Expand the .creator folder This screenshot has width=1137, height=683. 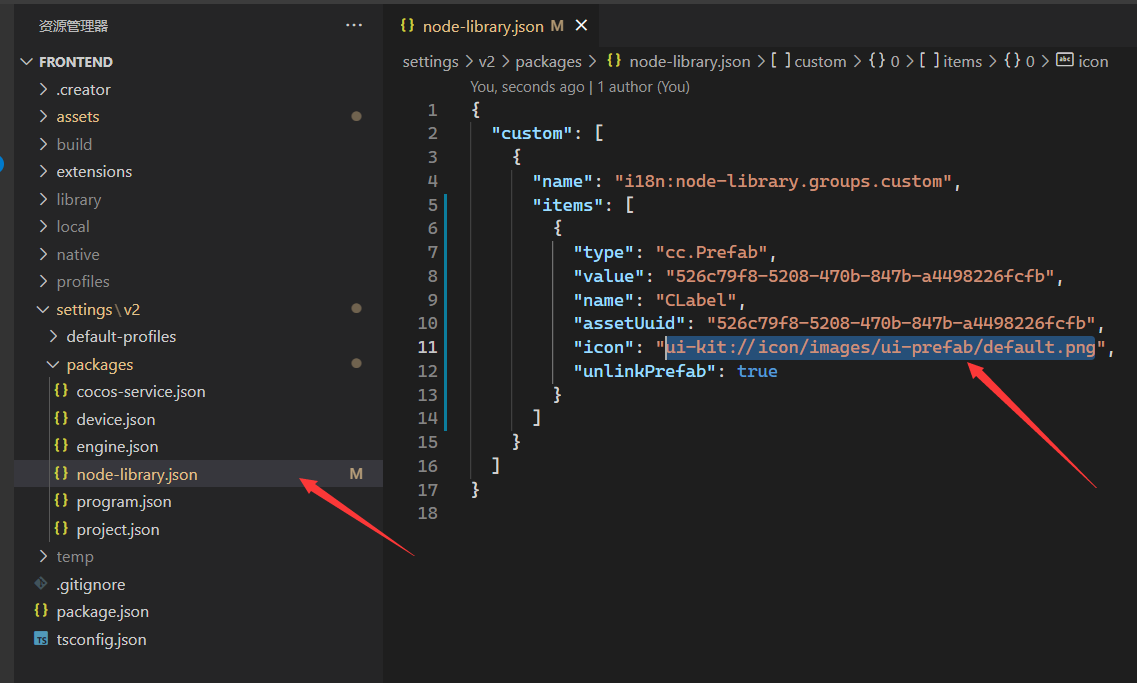44,89
